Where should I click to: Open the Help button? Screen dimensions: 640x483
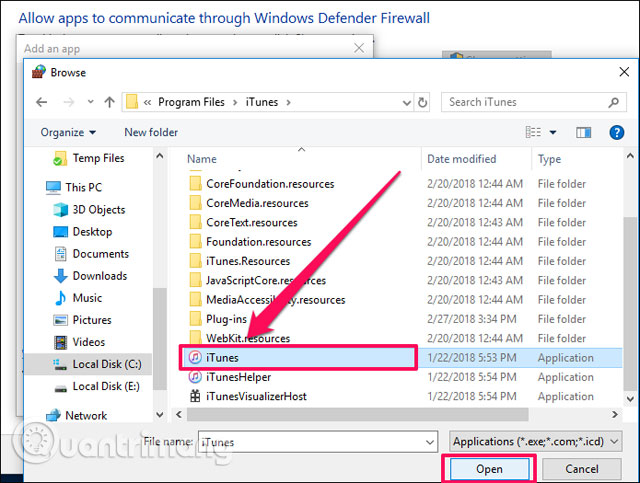[x=616, y=132]
